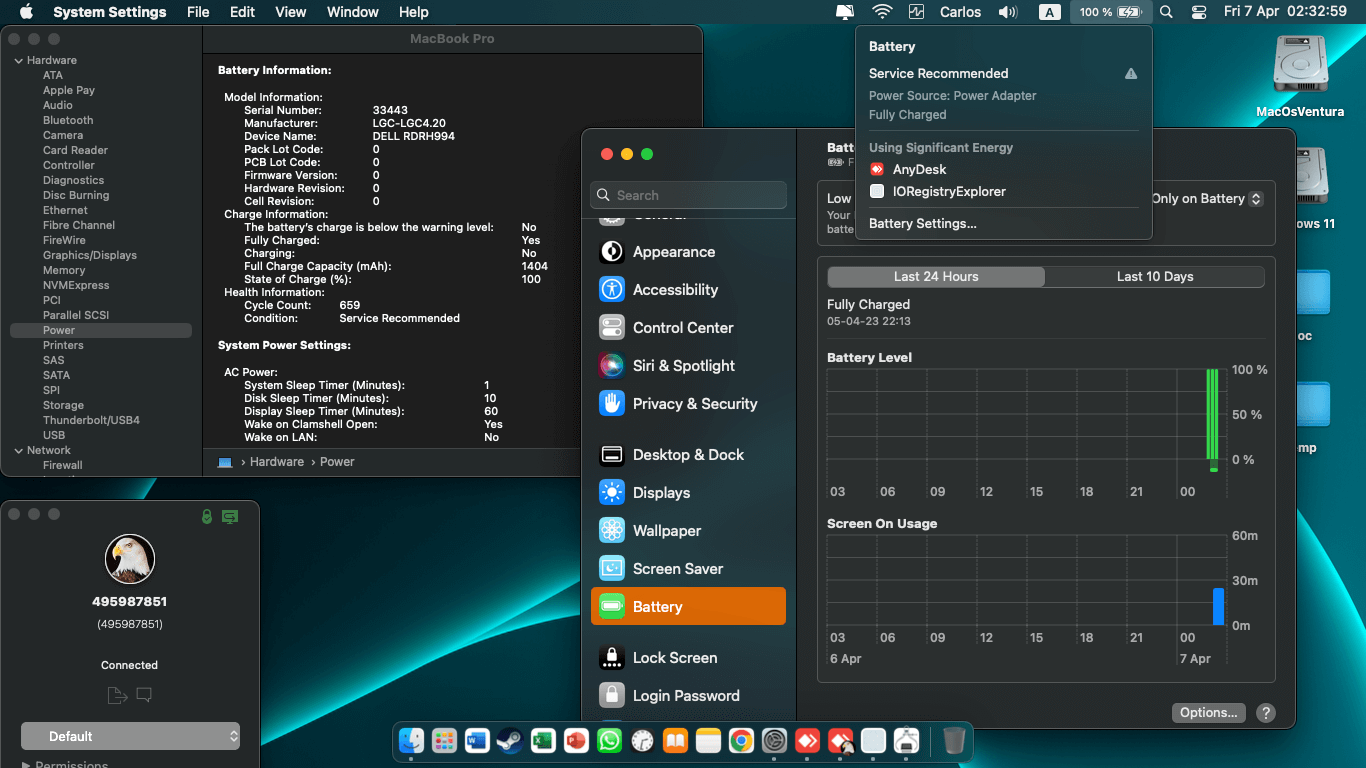
Task: Select Wallpaper in the Settings sidebar
Action: point(689,531)
